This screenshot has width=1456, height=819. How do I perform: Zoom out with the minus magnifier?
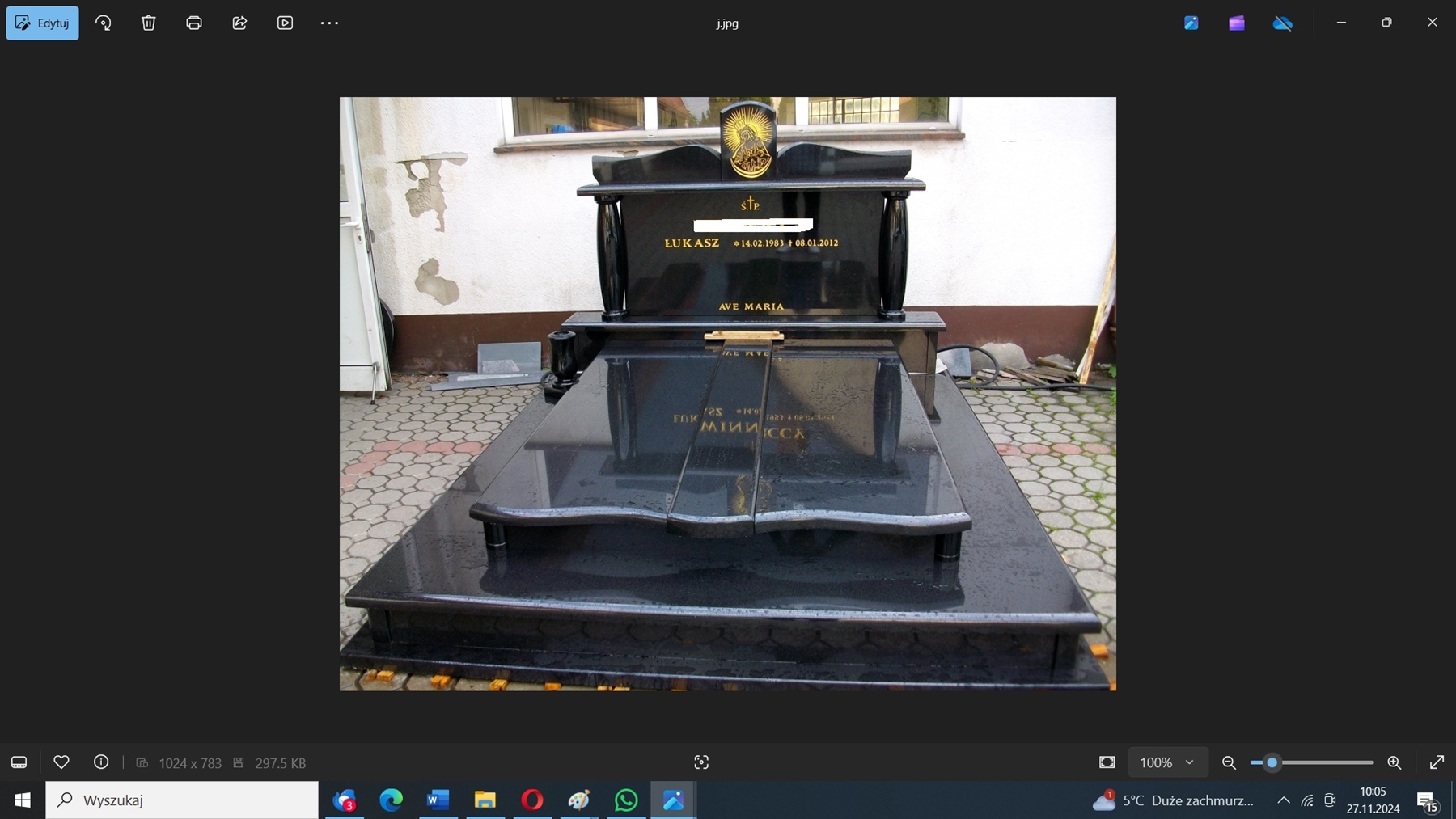tap(1229, 762)
